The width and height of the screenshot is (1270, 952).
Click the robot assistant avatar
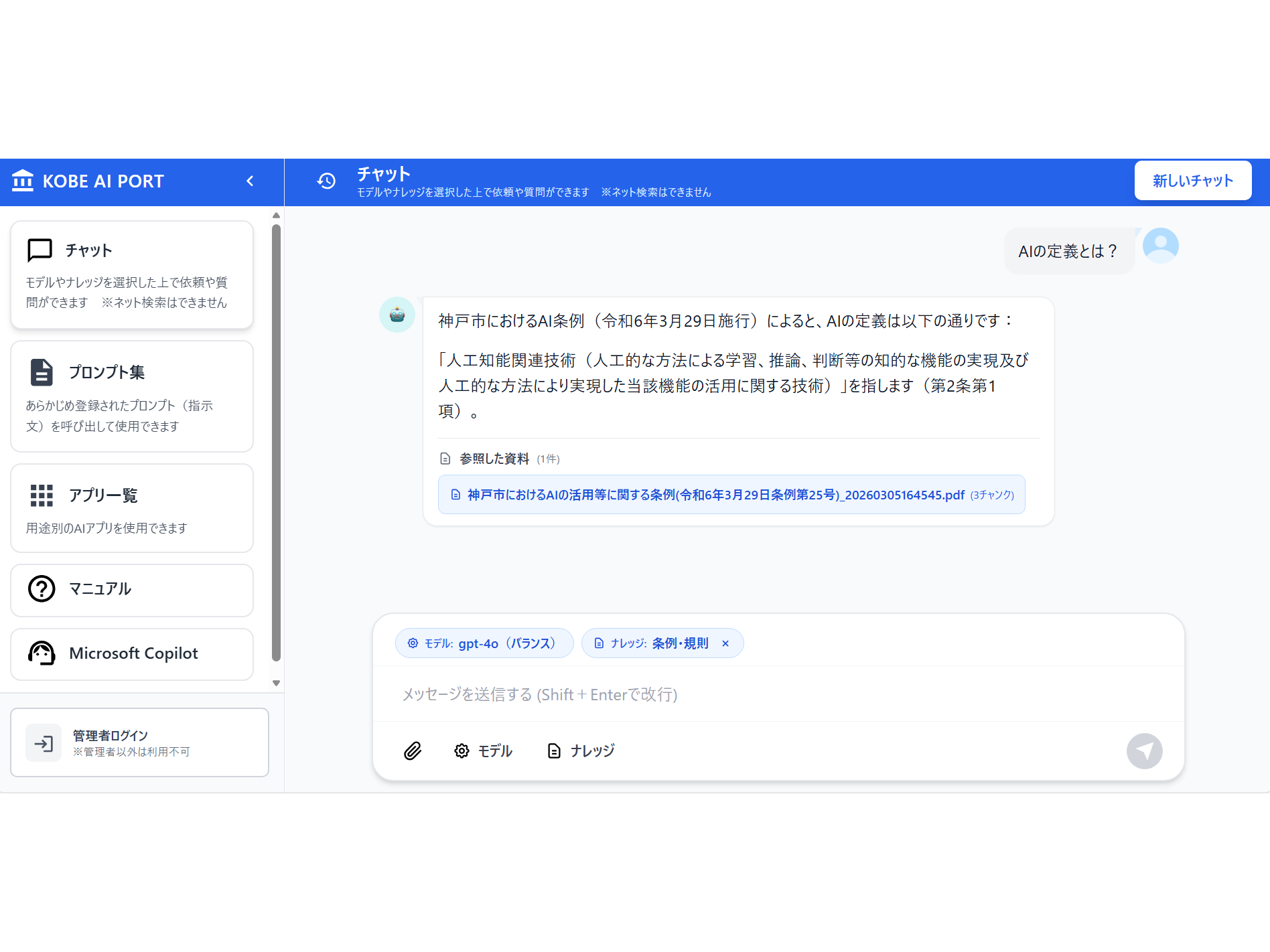point(397,315)
